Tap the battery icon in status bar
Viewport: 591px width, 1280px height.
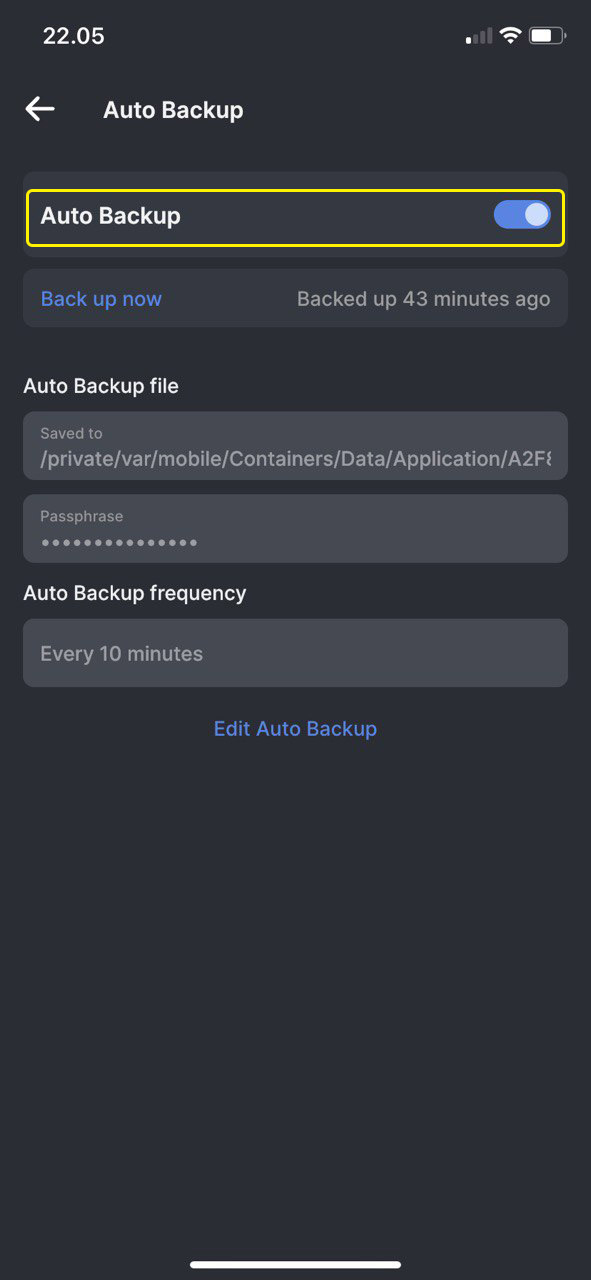click(x=548, y=35)
